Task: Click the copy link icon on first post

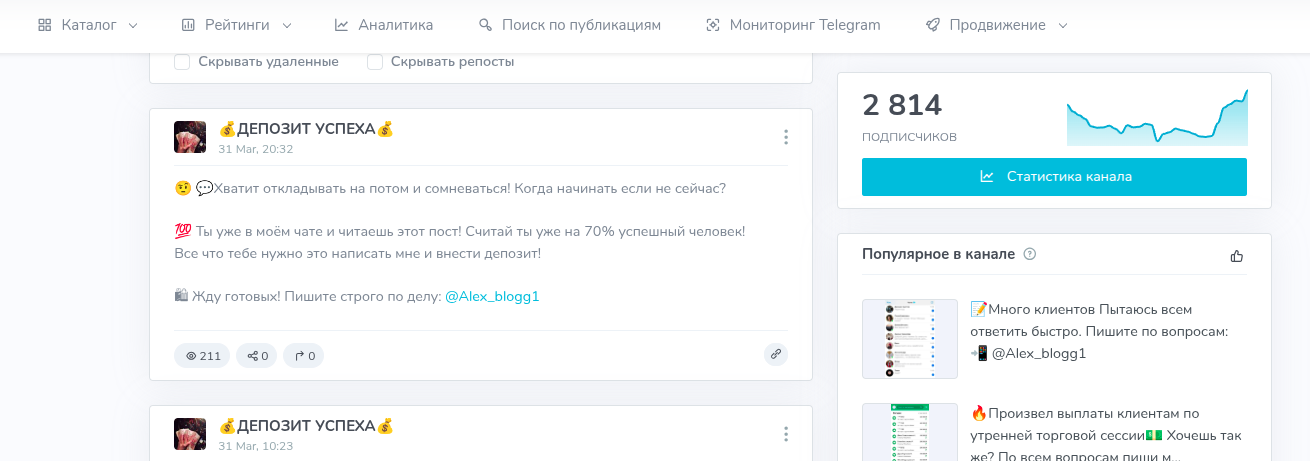Action: point(775,354)
